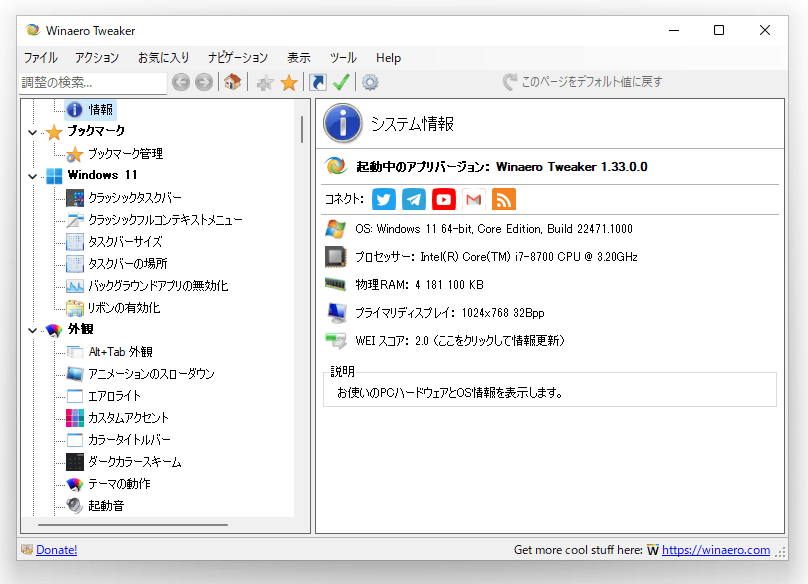Click the Donate! link
Image resolution: width=808 pixels, height=584 pixels.
click(x=57, y=550)
